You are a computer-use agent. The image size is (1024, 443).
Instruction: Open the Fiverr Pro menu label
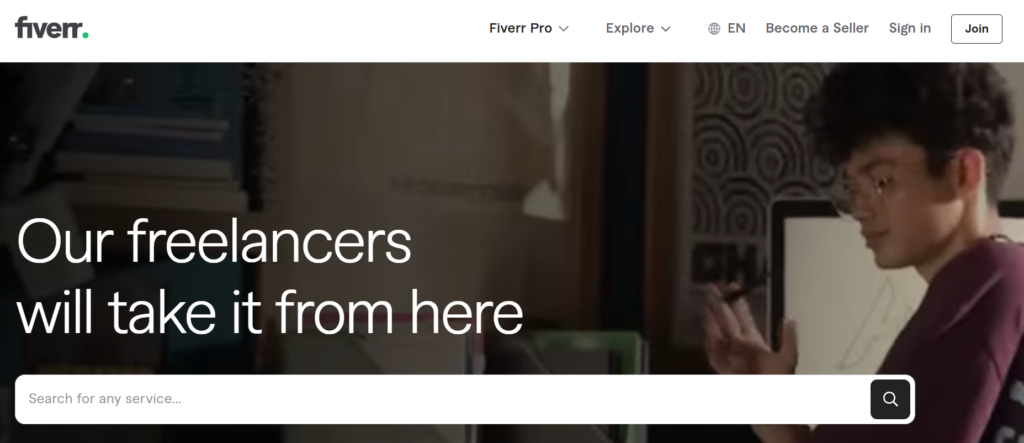point(520,28)
